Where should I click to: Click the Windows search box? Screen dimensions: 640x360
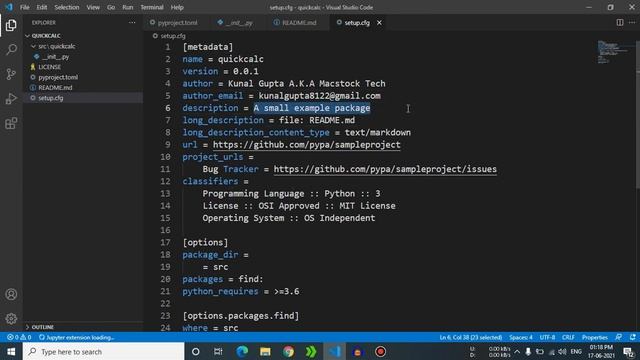coord(104,351)
